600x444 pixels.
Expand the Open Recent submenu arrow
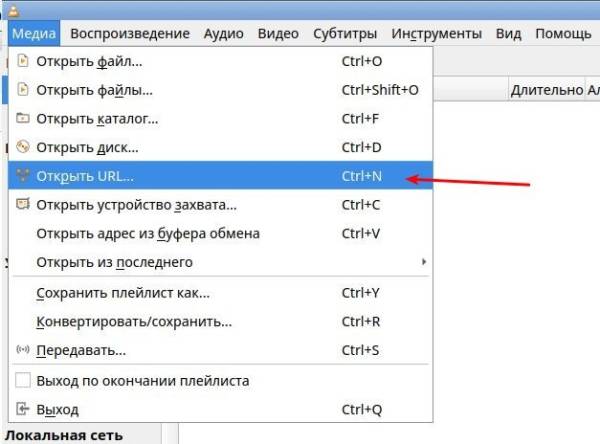424,263
